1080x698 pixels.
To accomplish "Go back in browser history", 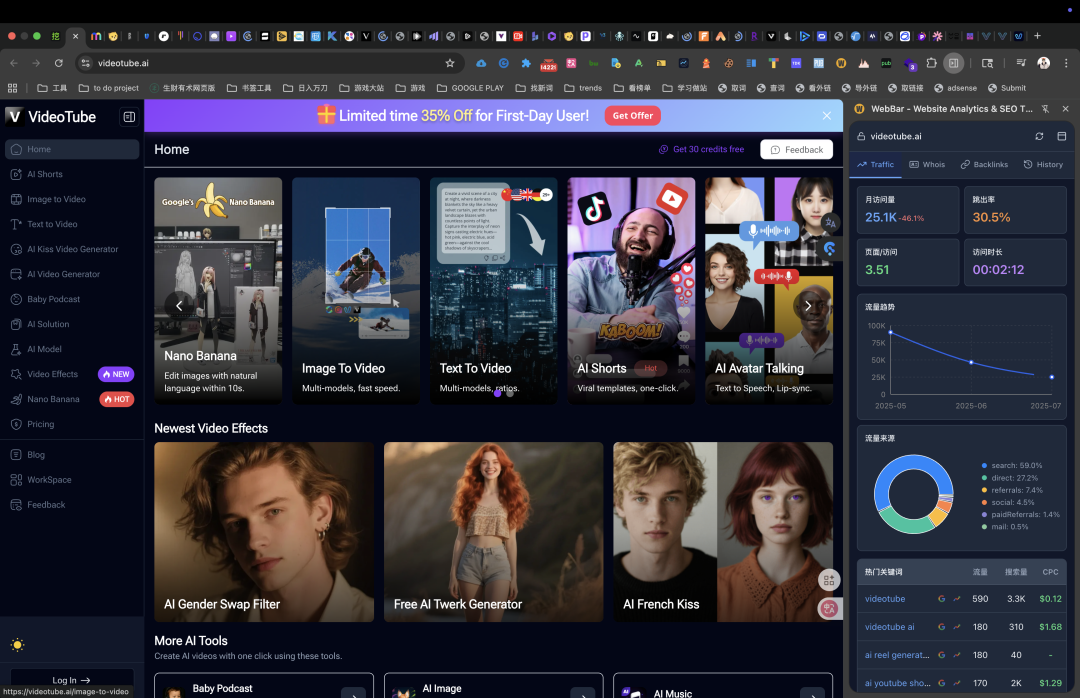I will [x=14, y=63].
